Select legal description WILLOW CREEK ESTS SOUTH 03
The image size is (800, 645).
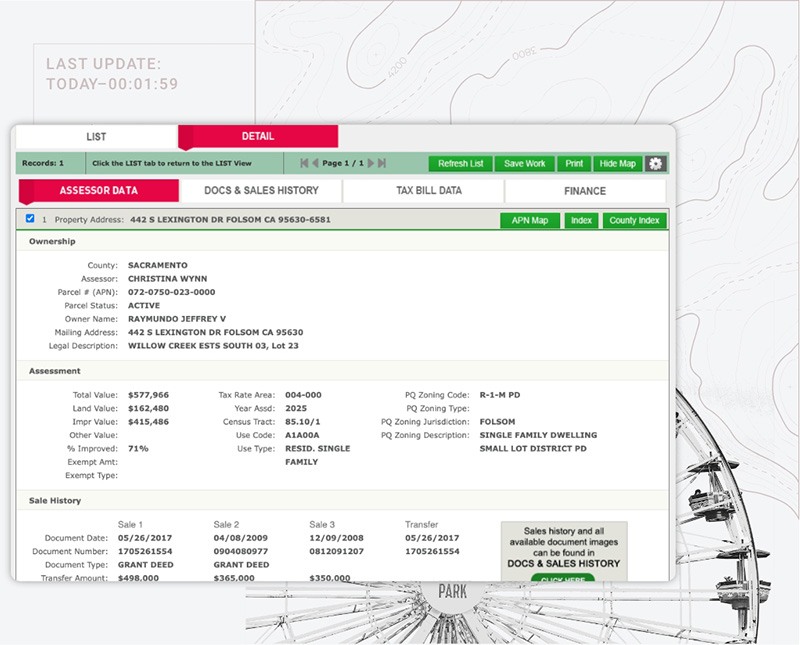click(x=198, y=345)
